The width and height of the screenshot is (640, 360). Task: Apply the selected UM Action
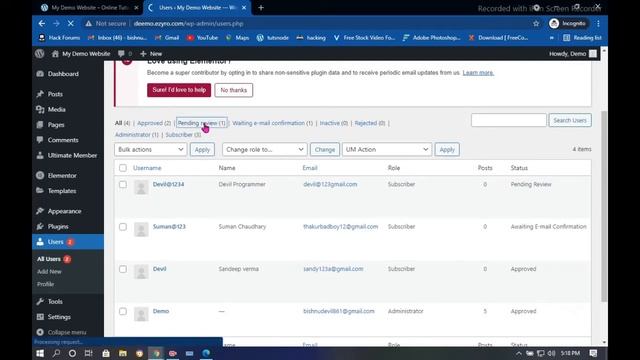coord(447,149)
